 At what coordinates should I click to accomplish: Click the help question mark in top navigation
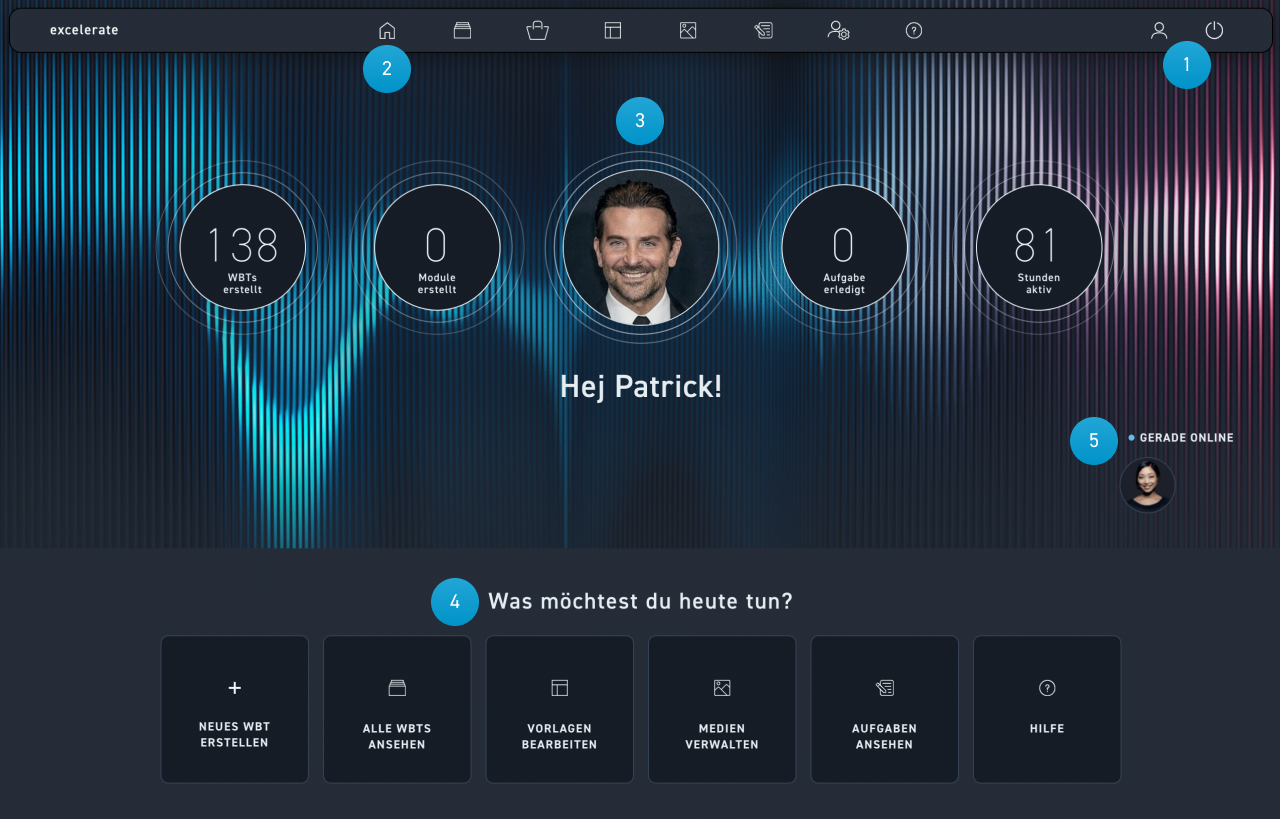914,30
